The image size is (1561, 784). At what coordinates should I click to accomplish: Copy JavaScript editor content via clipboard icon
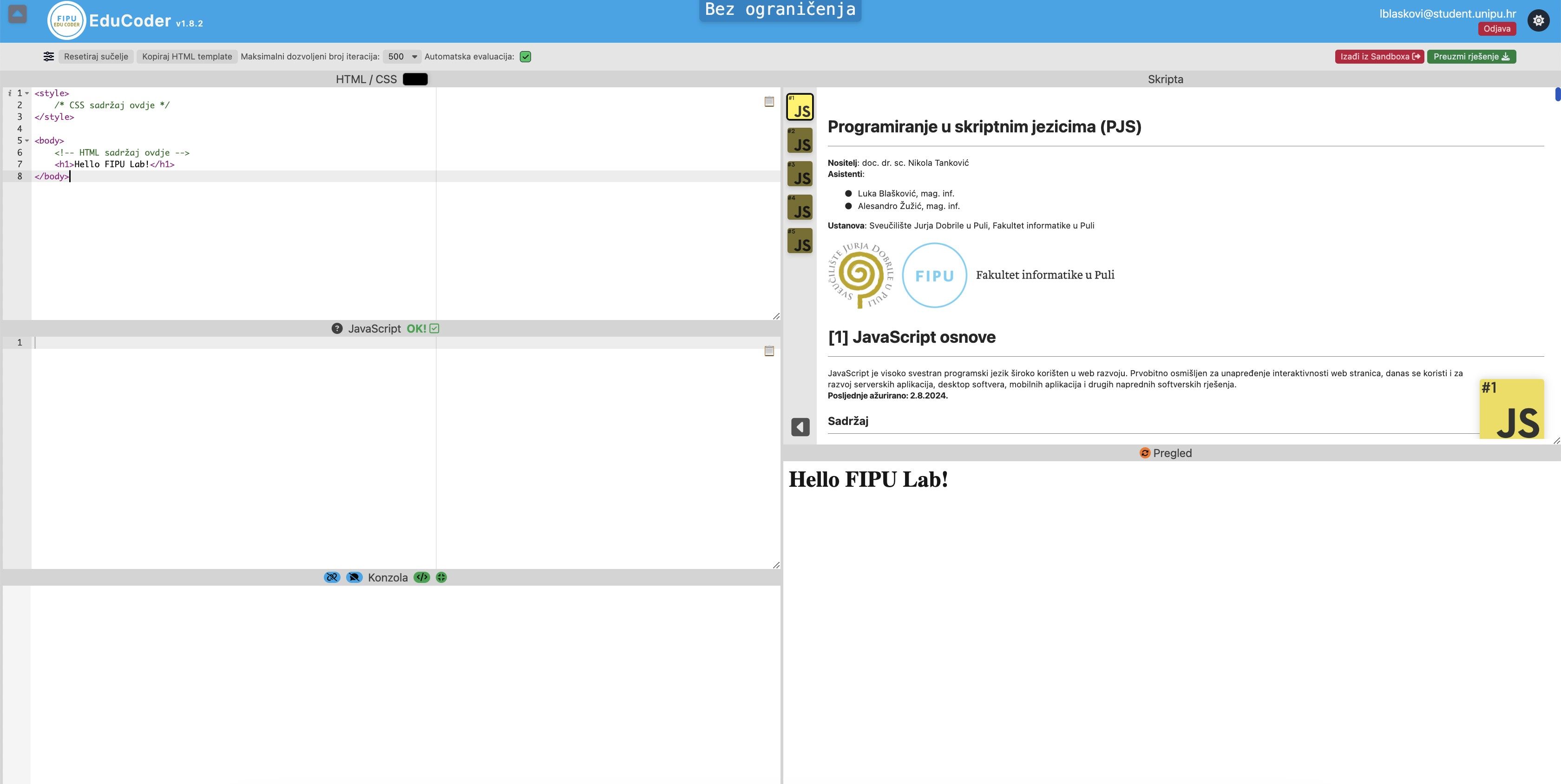coord(769,351)
